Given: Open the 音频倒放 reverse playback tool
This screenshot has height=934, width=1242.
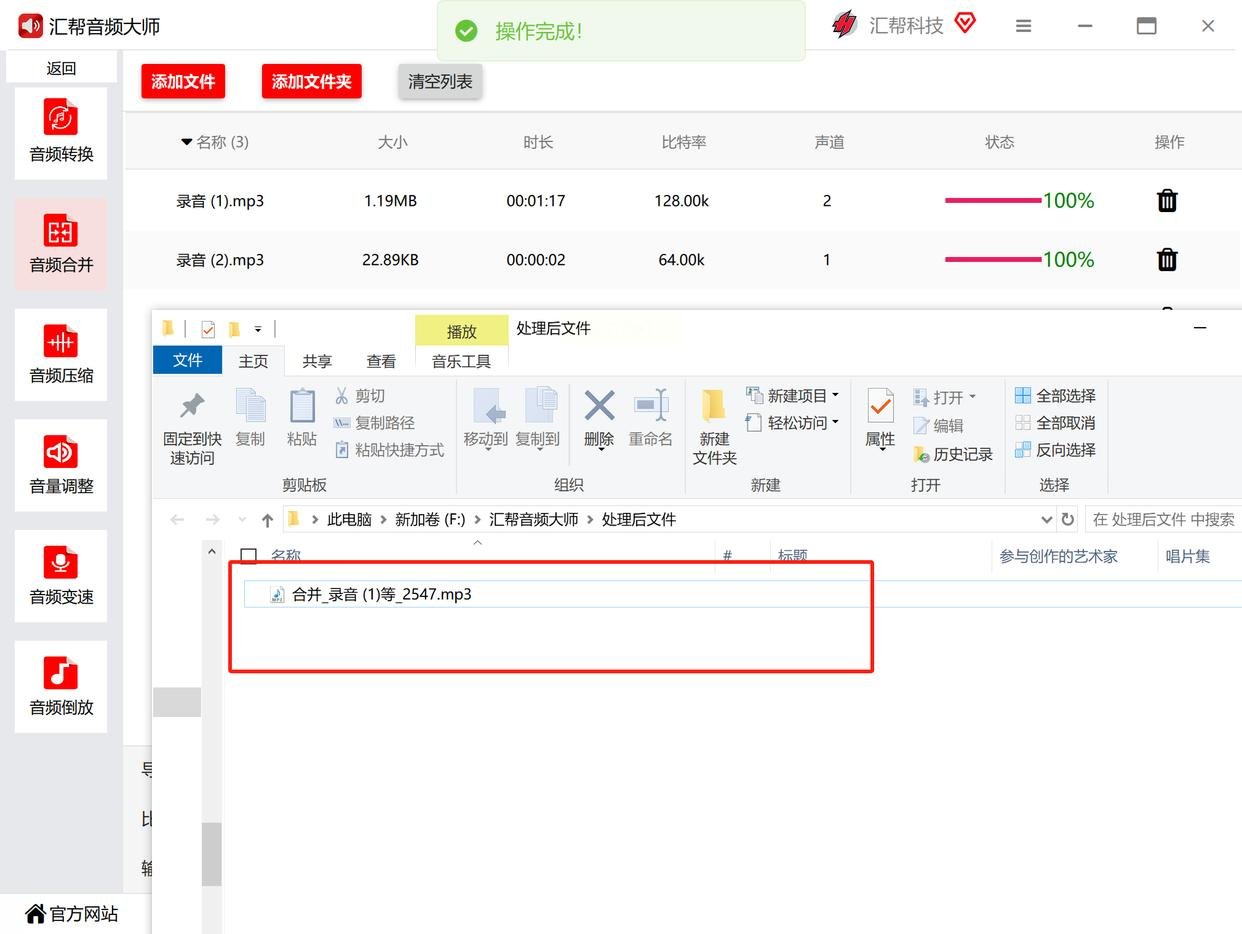Looking at the screenshot, I should point(61,687).
